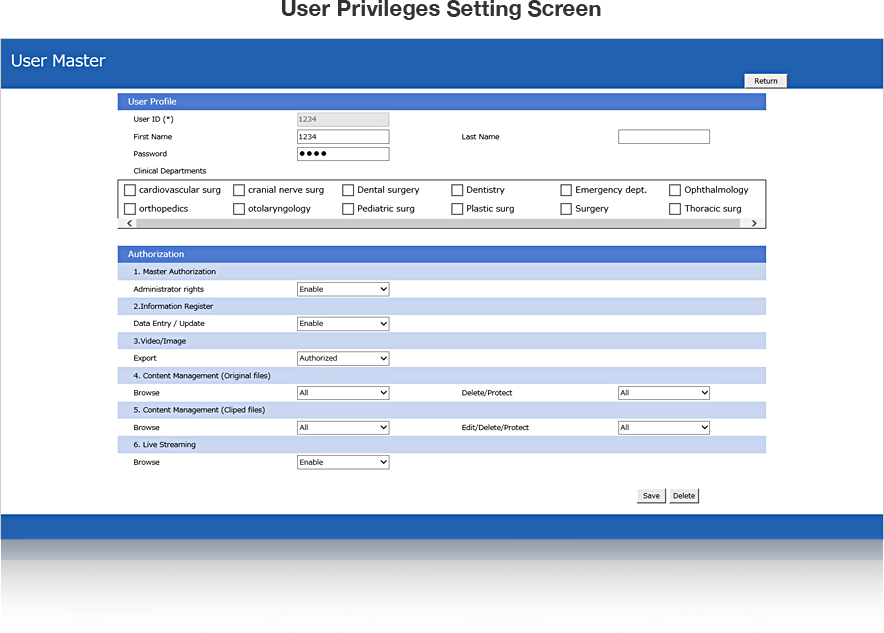Click the User Profile section header
The image size is (884, 633).
coord(441,101)
